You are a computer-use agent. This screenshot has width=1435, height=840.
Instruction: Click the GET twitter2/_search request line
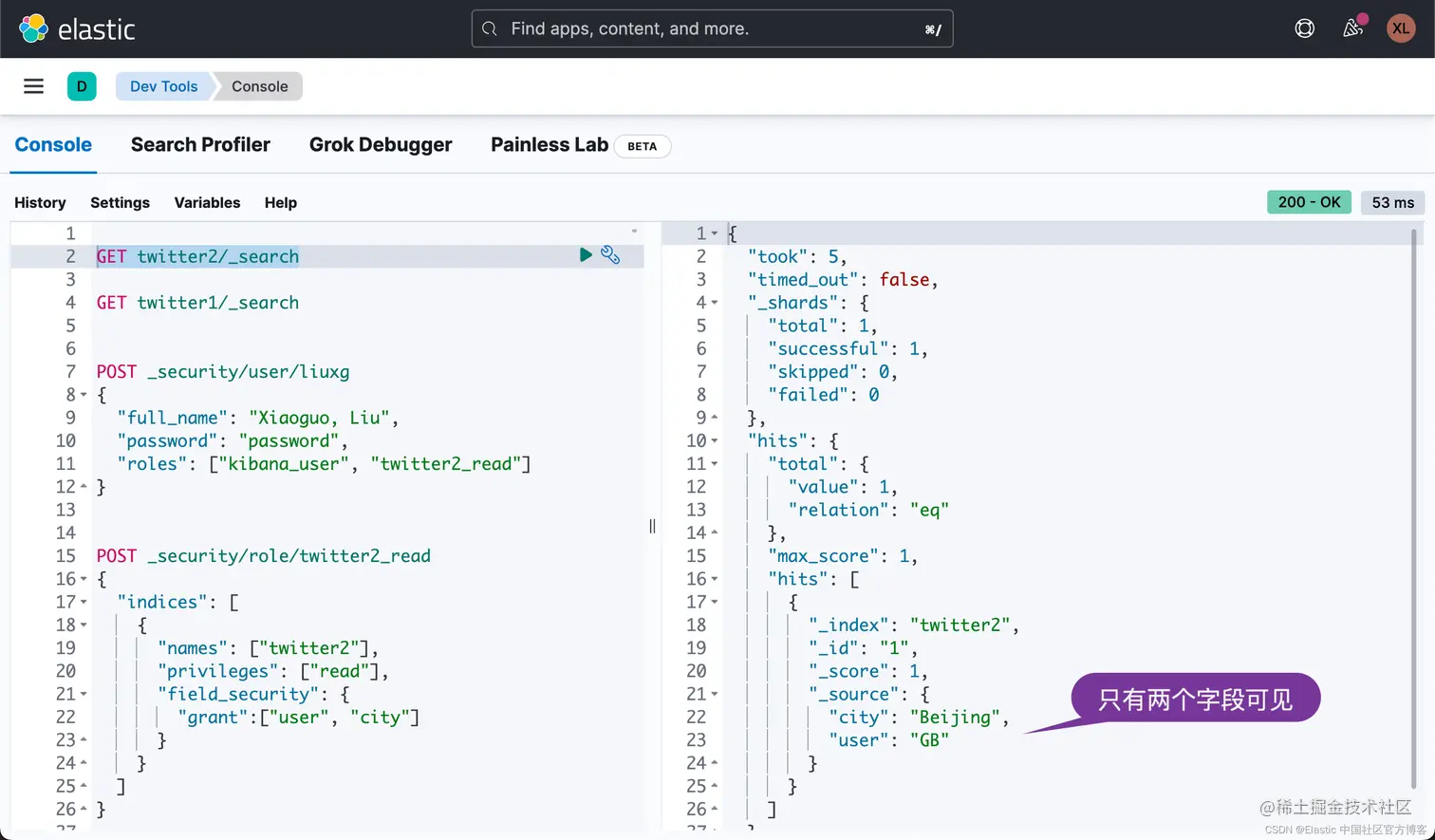197,256
